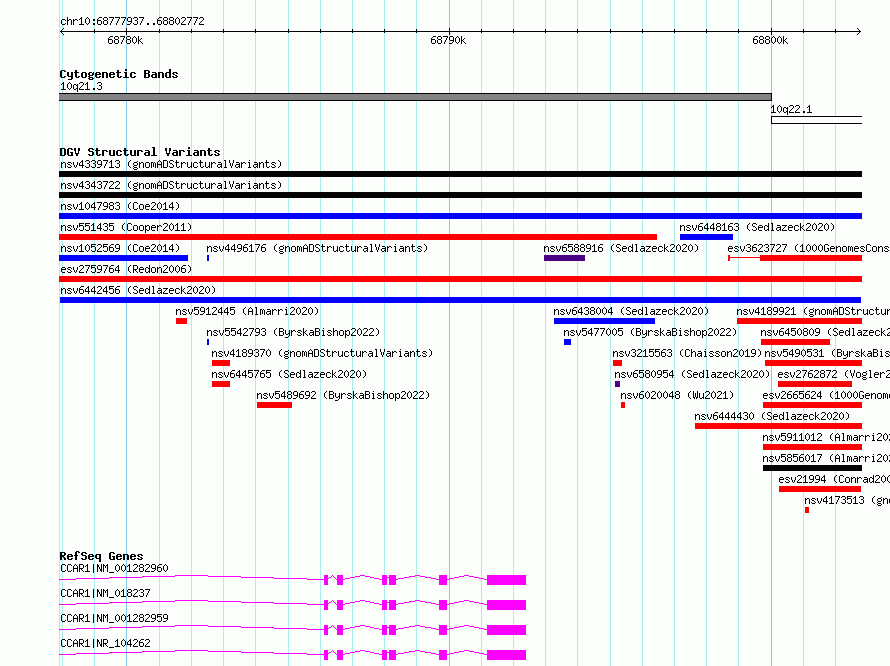Select the 10q22.1 cytogenetic band box

click(x=816, y=120)
